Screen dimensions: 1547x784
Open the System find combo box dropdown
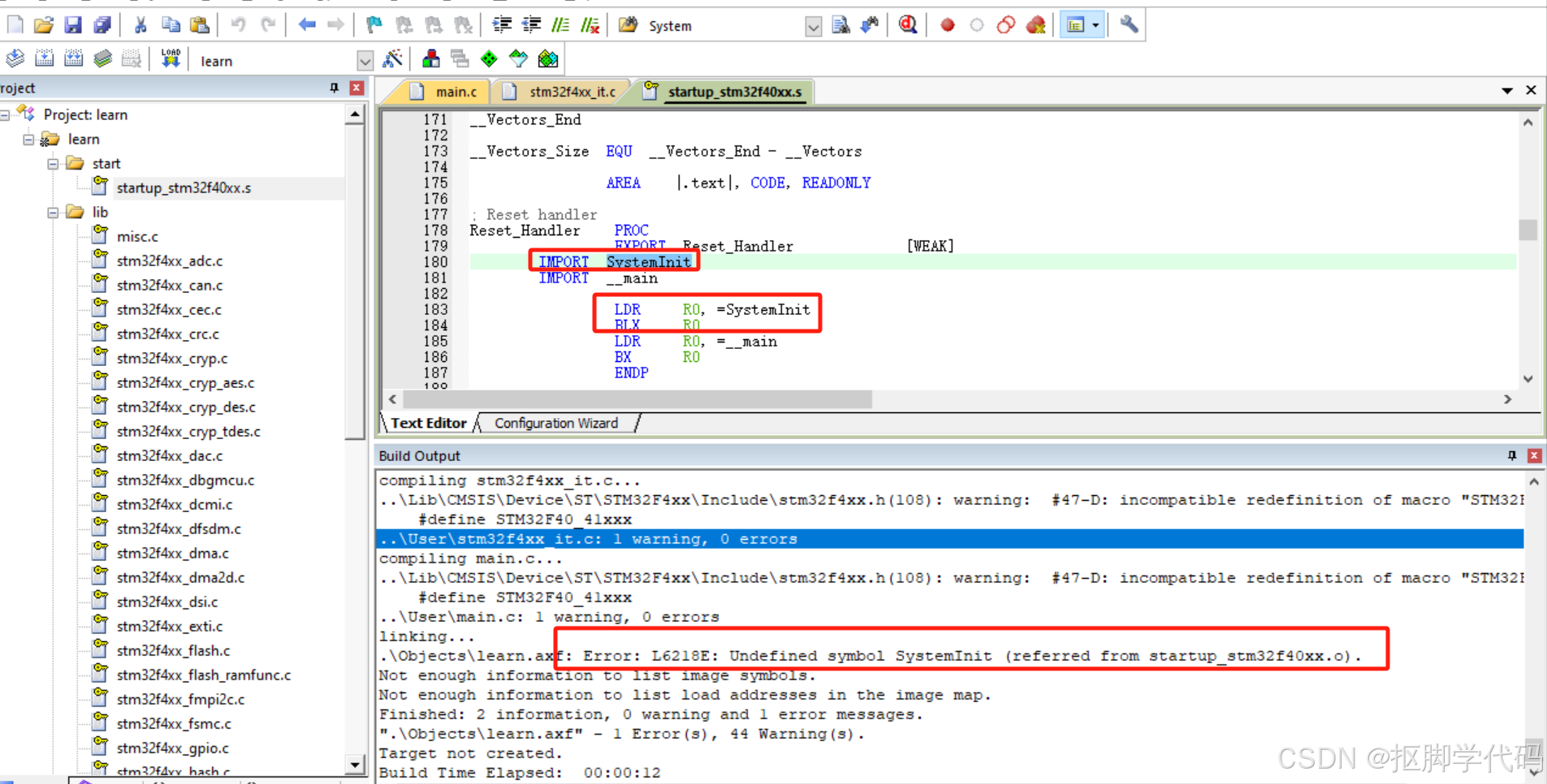813,27
